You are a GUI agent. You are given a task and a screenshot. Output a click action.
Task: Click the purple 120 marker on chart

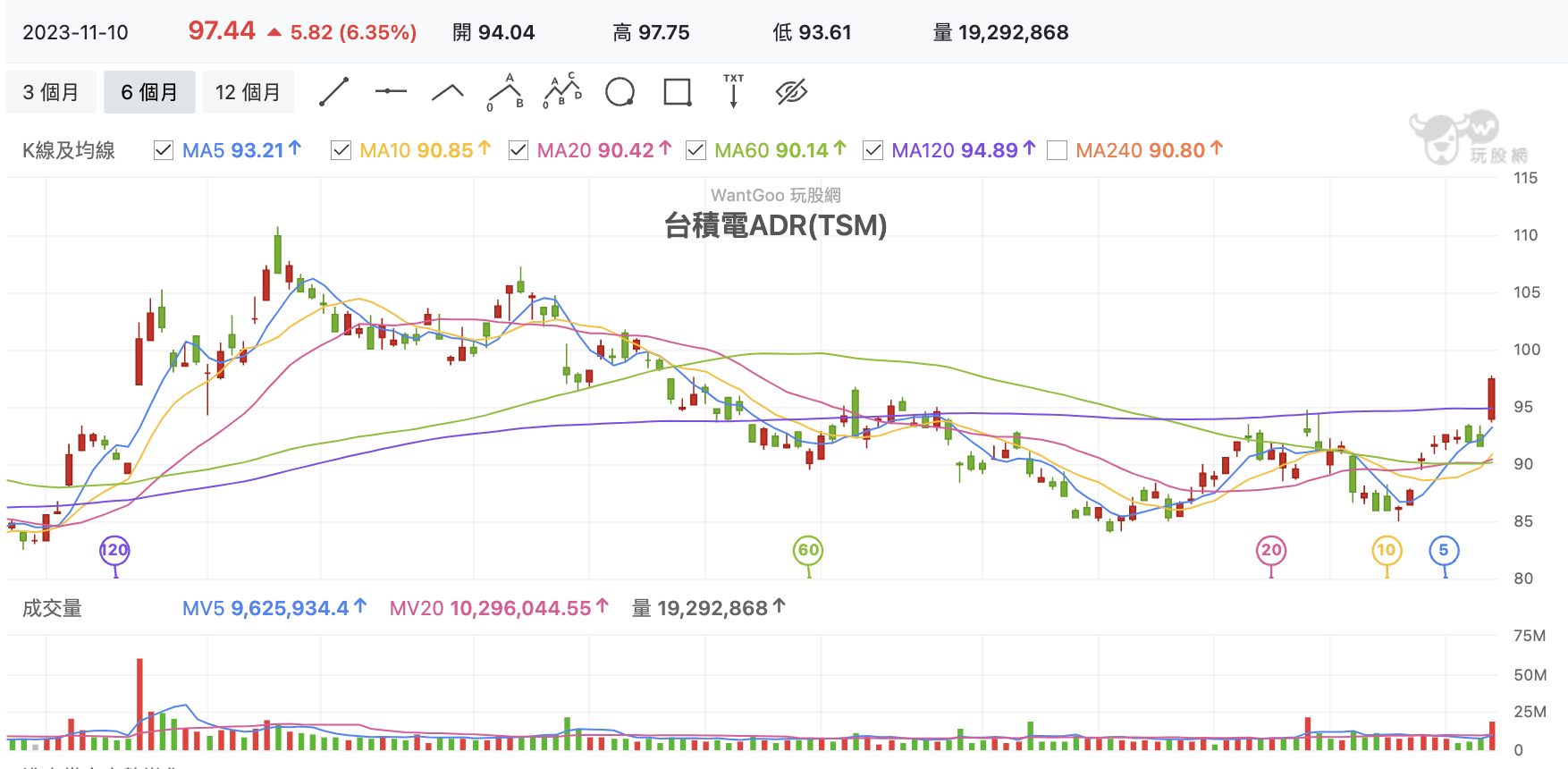[114, 550]
